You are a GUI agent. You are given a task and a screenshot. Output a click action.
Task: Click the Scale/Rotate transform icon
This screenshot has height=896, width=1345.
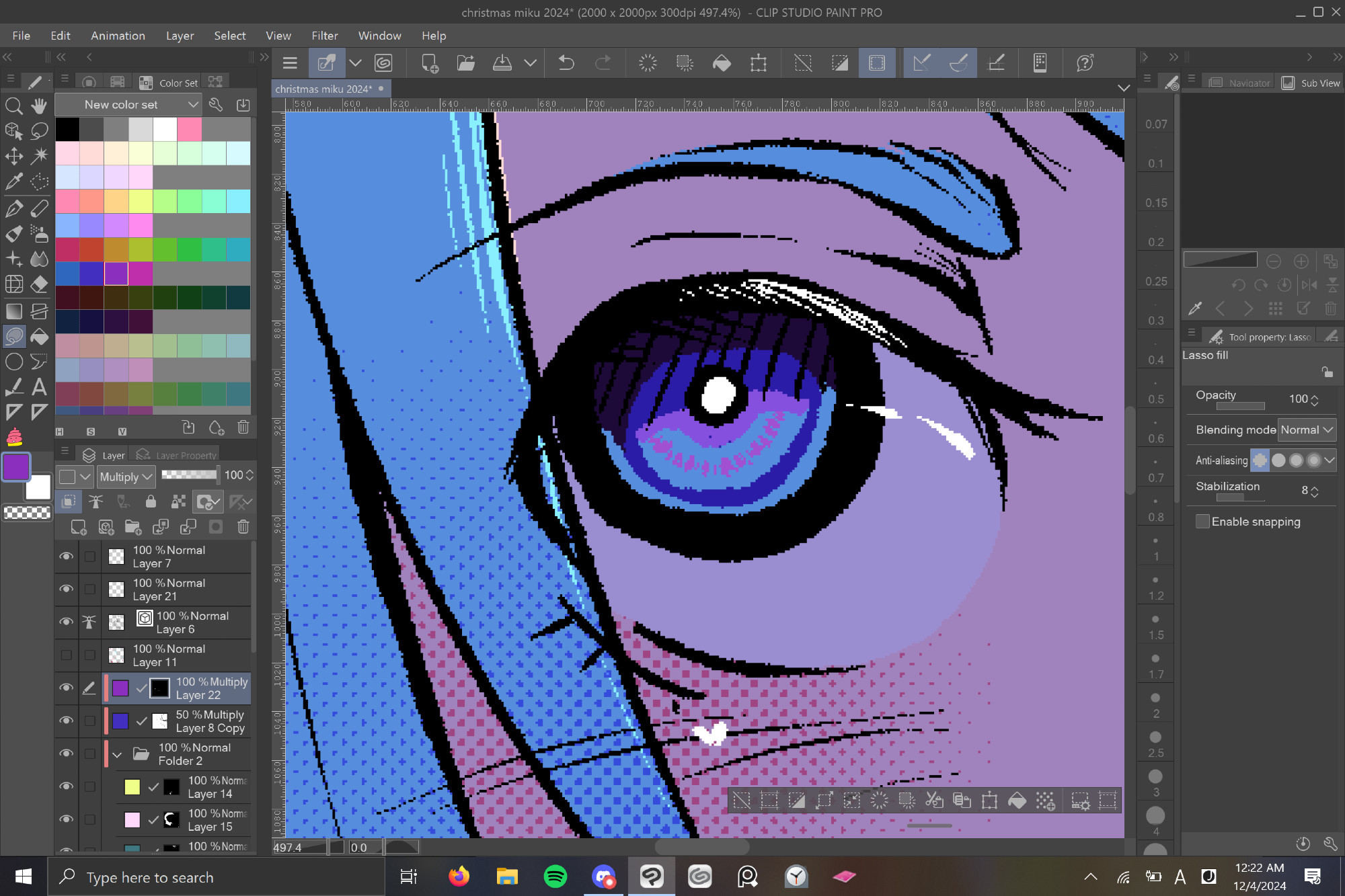[x=759, y=63]
